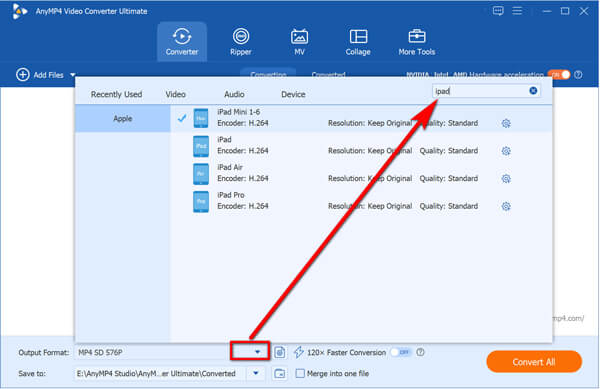Choose the iPad Air preset

coord(361,173)
